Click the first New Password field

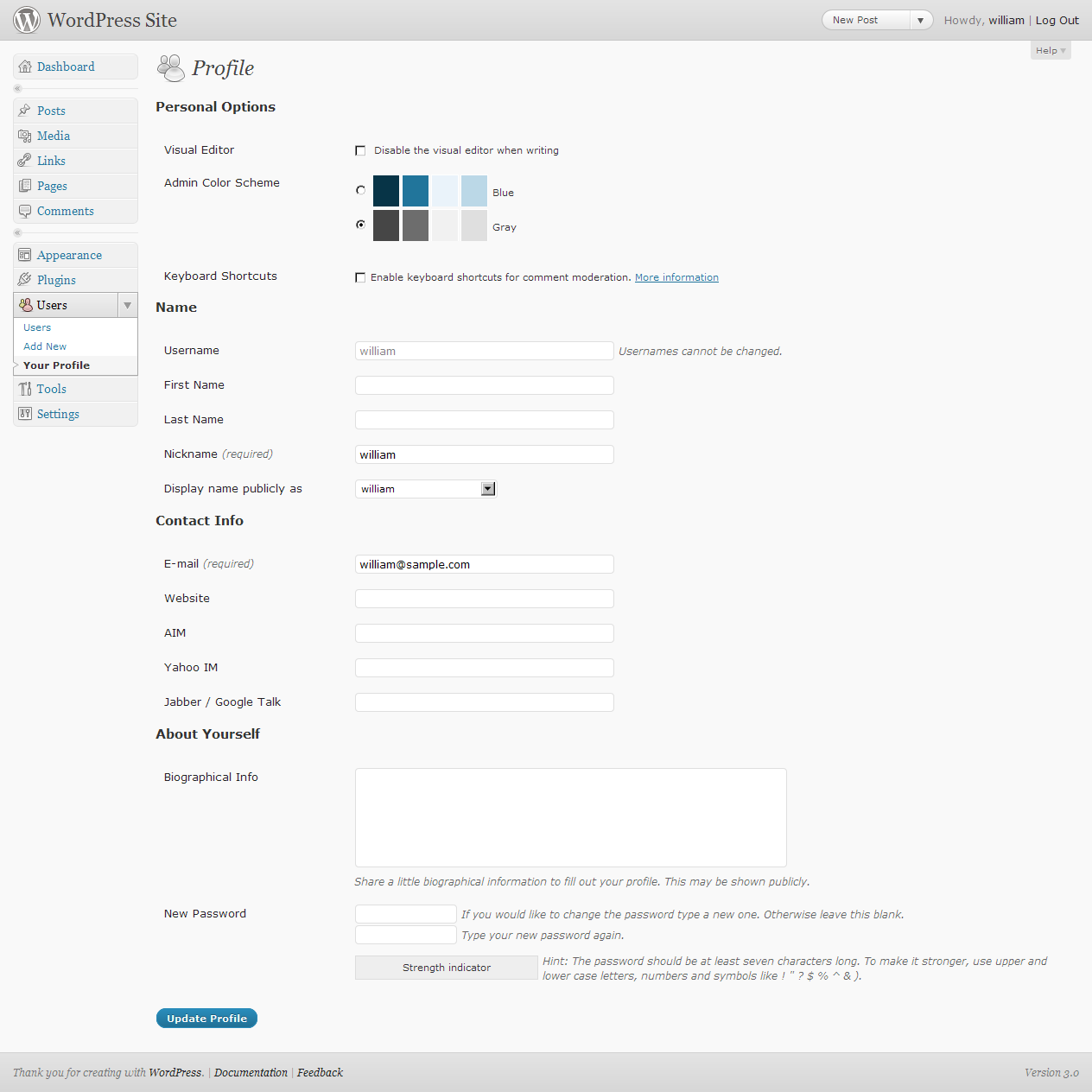[x=406, y=914]
